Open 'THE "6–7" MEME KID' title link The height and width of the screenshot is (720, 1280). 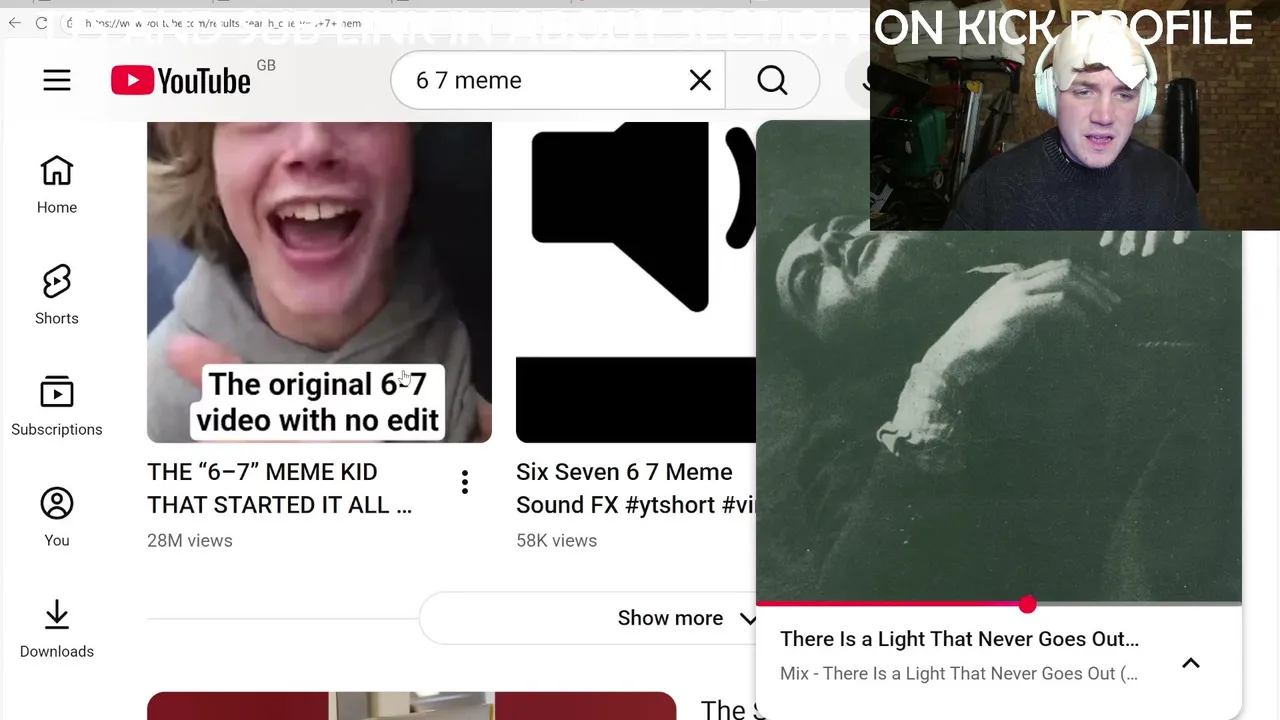click(280, 488)
